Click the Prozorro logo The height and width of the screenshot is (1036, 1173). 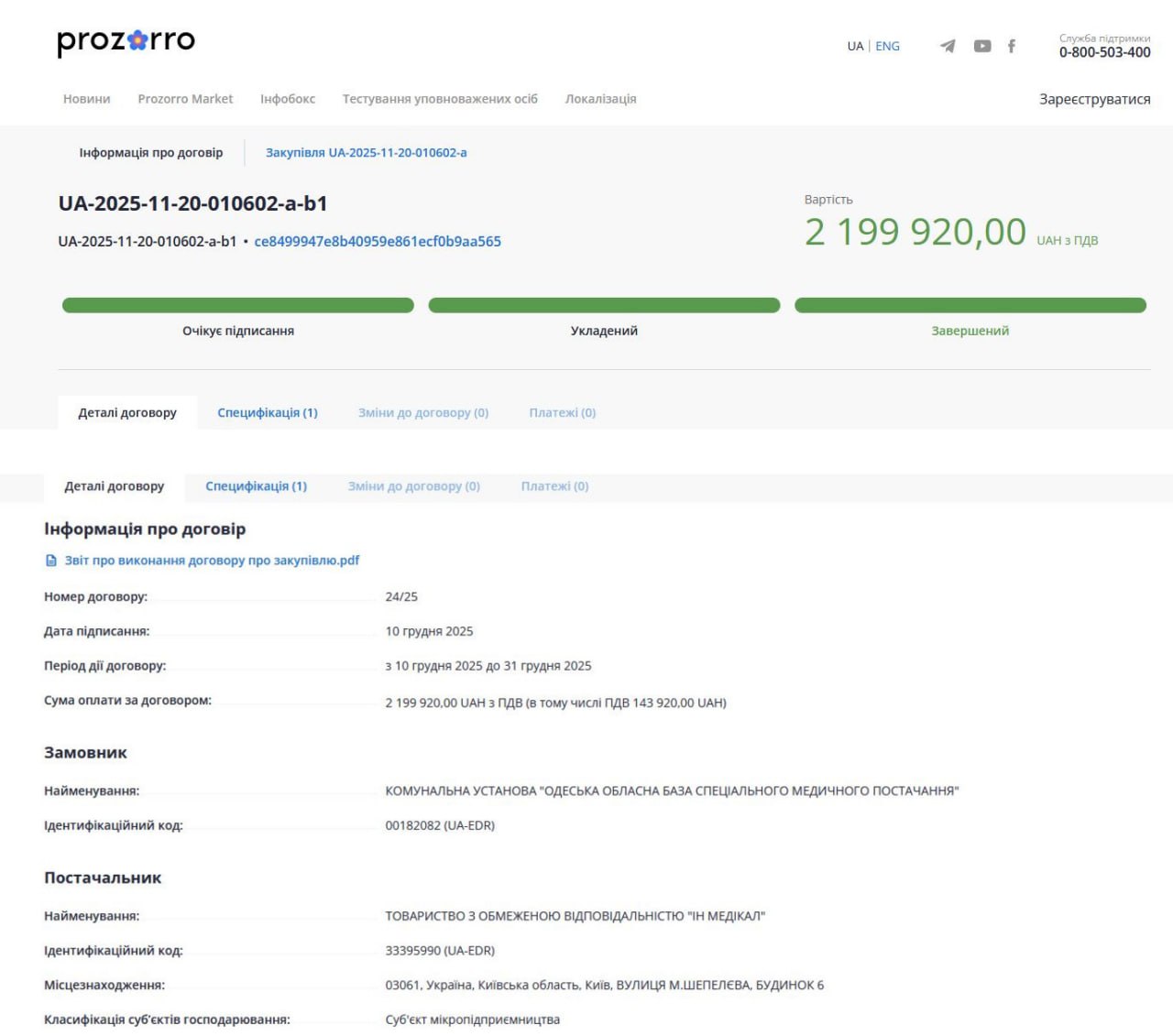[x=126, y=41]
